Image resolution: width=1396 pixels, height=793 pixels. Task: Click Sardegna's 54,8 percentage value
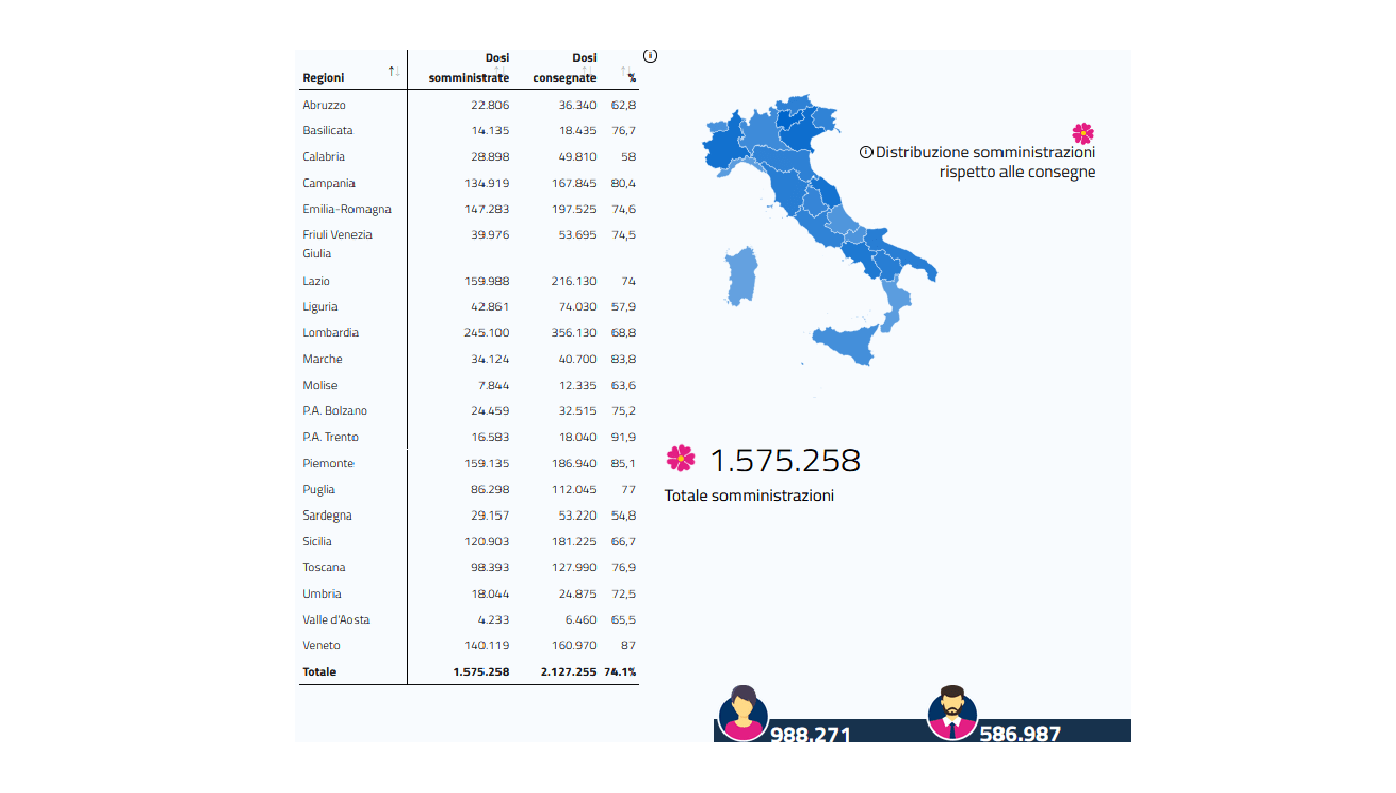click(624, 516)
